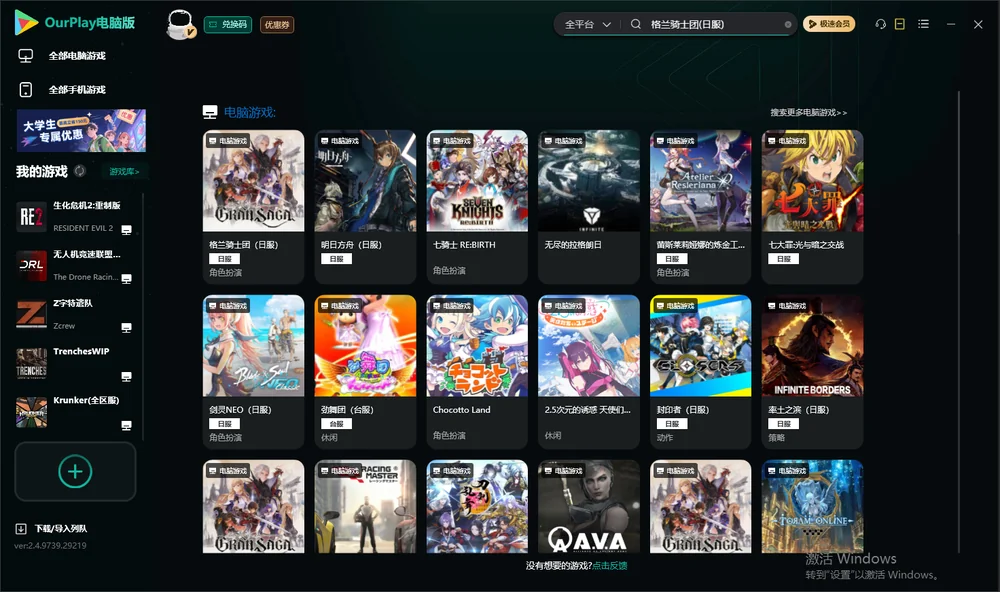The image size is (1000, 592).
Task: Open the 剑灵NEO (日服) game card
Action: coord(253,372)
